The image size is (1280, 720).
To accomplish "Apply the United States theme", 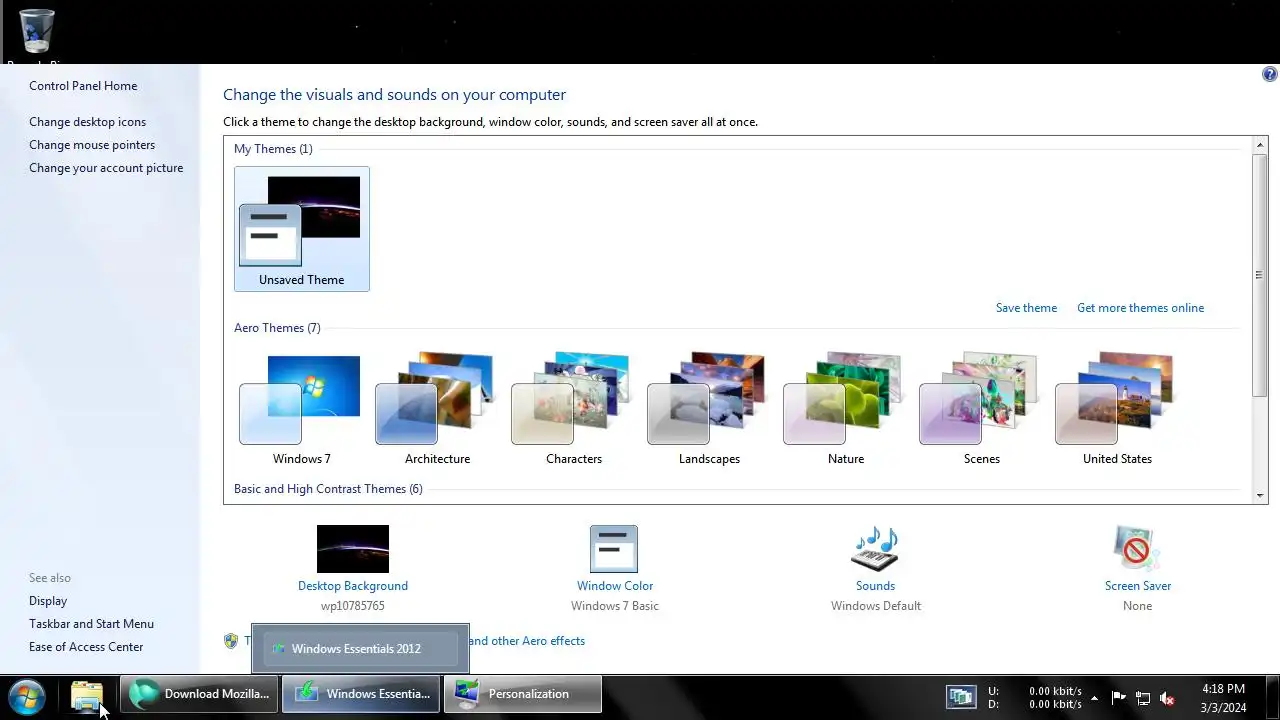I will (1117, 409).
